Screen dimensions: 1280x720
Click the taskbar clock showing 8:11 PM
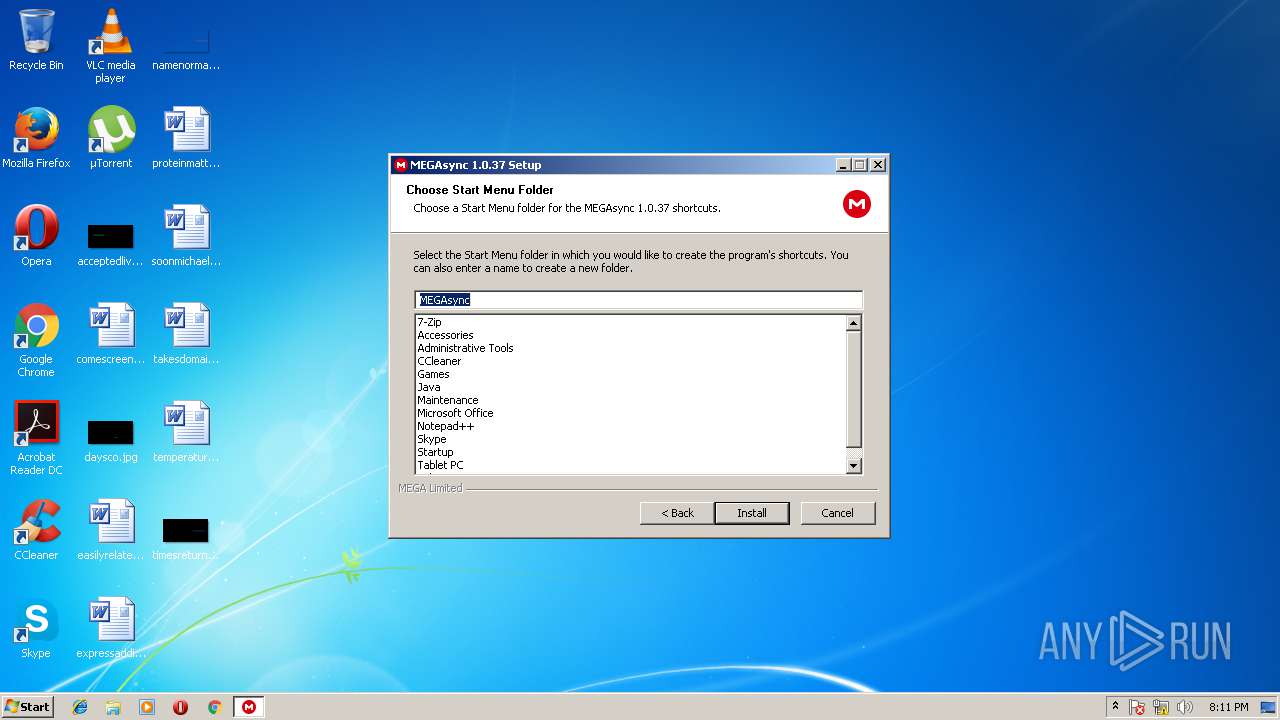(x=1228, y=707)
